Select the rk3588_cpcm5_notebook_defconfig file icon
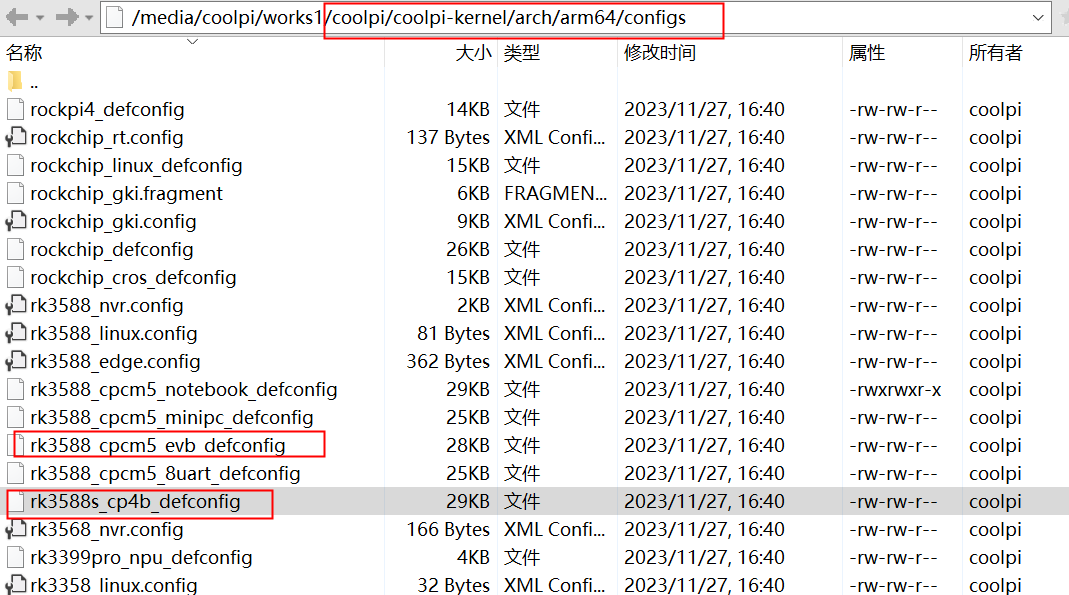Viewport: 1069px width, 595px height. [16, 388]
